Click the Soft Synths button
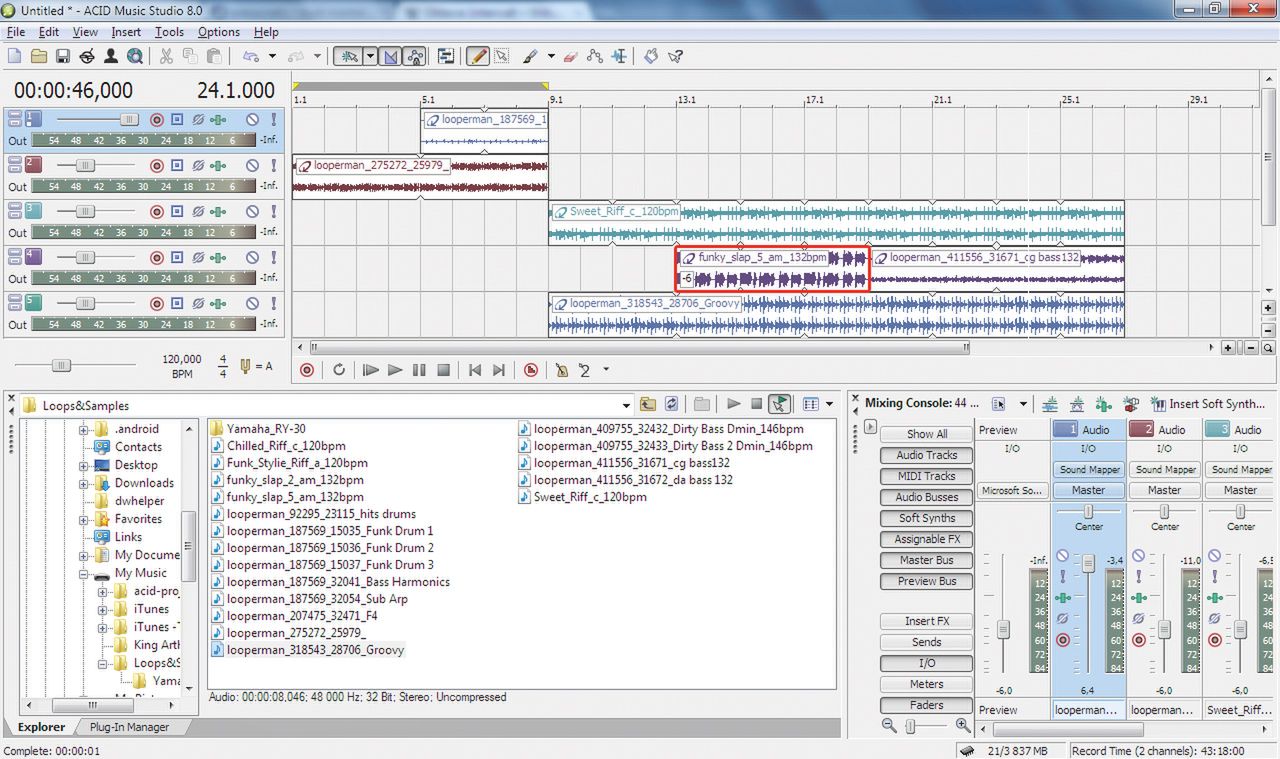 coord(927,518)
